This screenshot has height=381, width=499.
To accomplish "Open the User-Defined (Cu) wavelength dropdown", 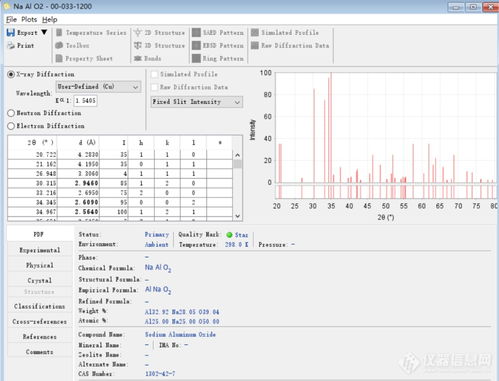I will click(x=98, y=87).
